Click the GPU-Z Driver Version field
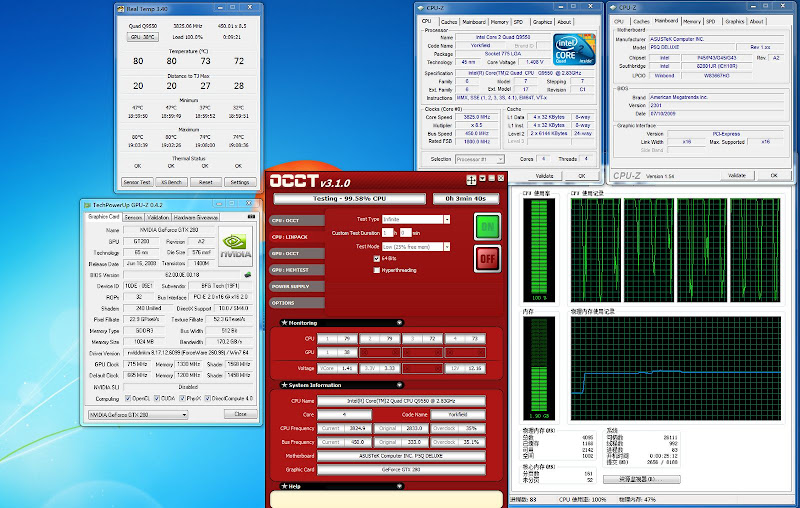The height and width of the screenshot is (508, 800). 188,353
